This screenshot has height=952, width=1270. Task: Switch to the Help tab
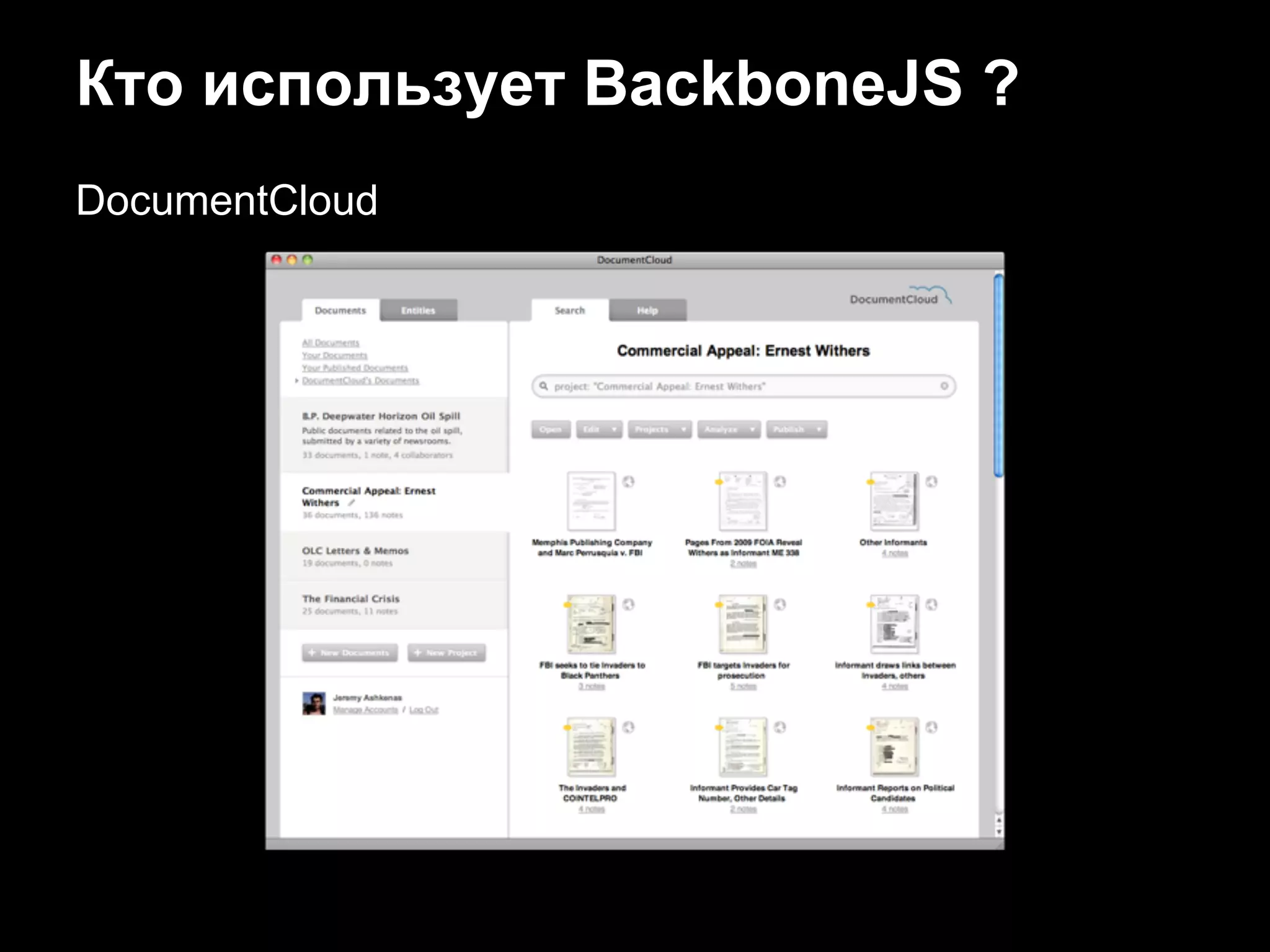pyautogui.click(x=647, y=310)
